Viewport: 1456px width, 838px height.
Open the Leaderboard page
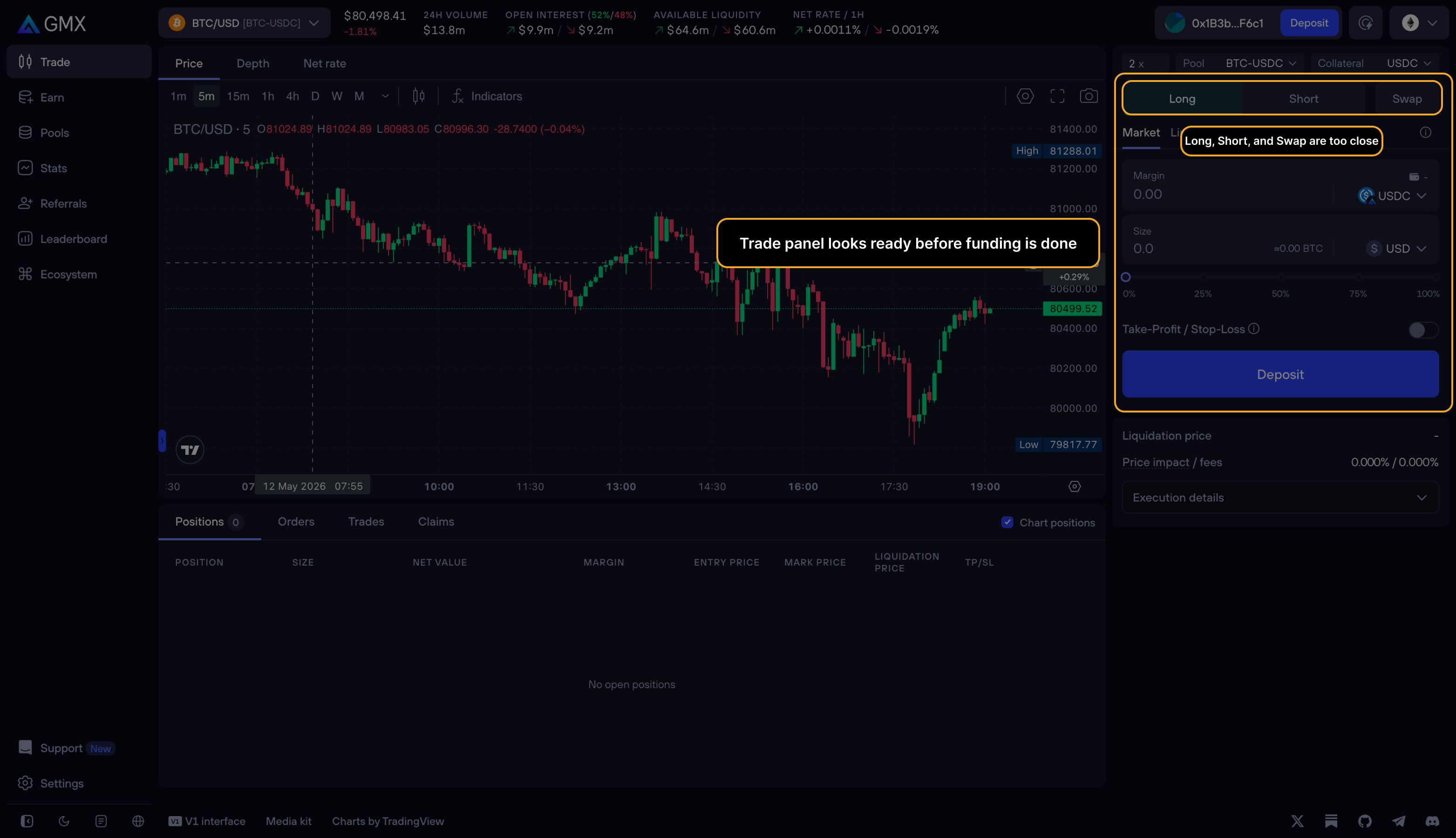(79, 239)
